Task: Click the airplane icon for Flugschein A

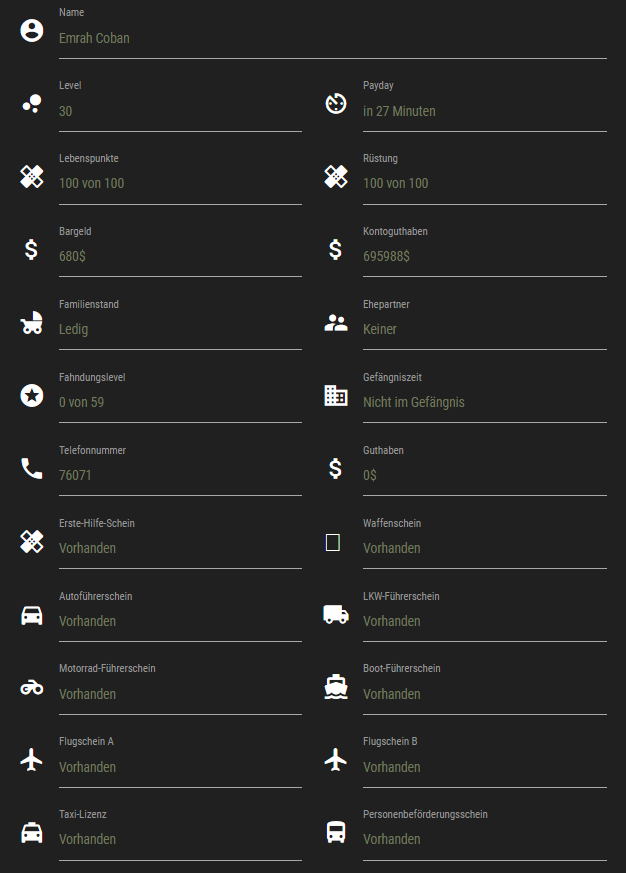Action: 32,760
